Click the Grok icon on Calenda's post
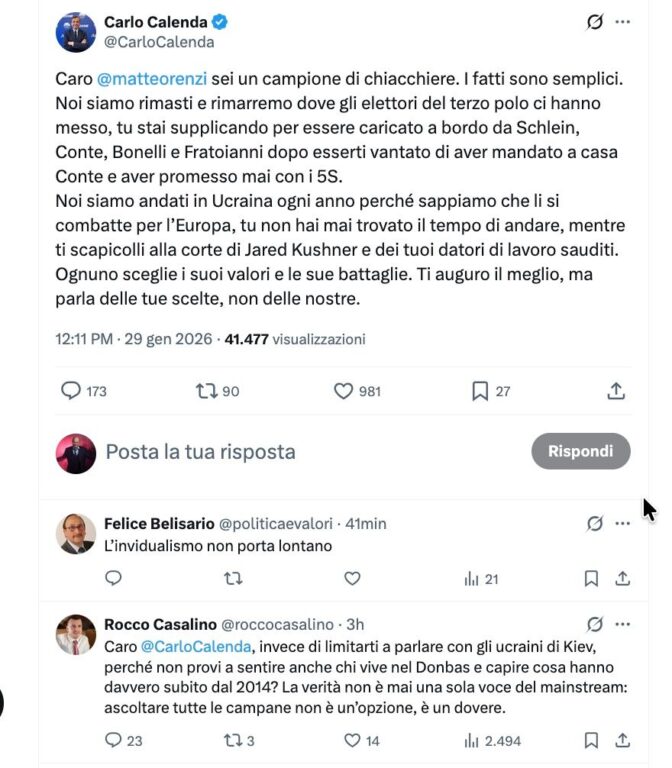 tap(596, 22)
